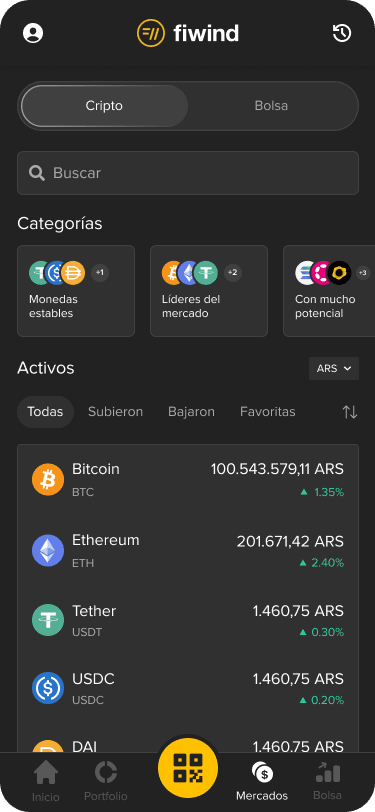Expand the ARS currency dropdown
The image size is (375, 812).
[334, 368]
